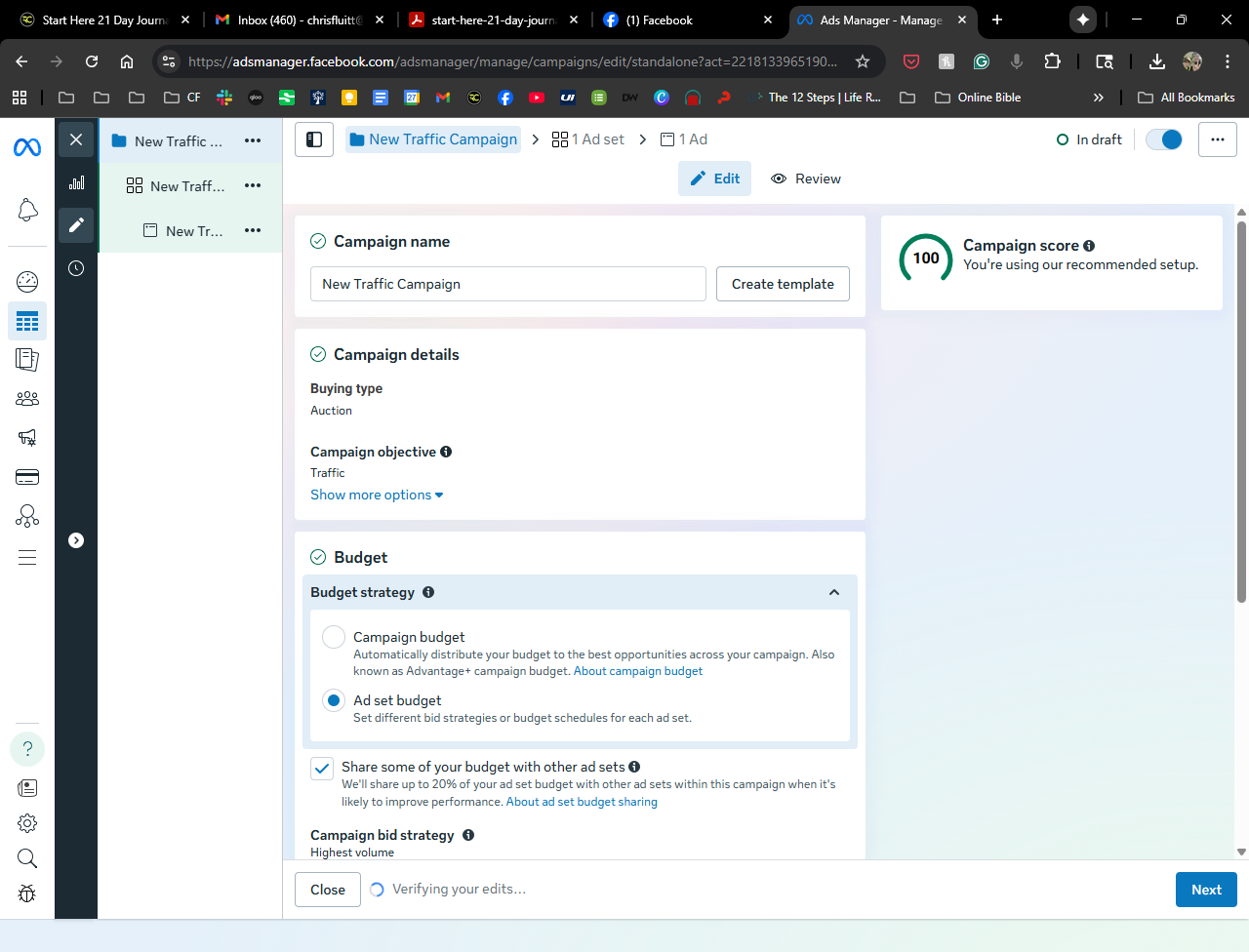Open the Audiences people icon
The width and height of the screenshot is (1249, 952).
point(27,398)
